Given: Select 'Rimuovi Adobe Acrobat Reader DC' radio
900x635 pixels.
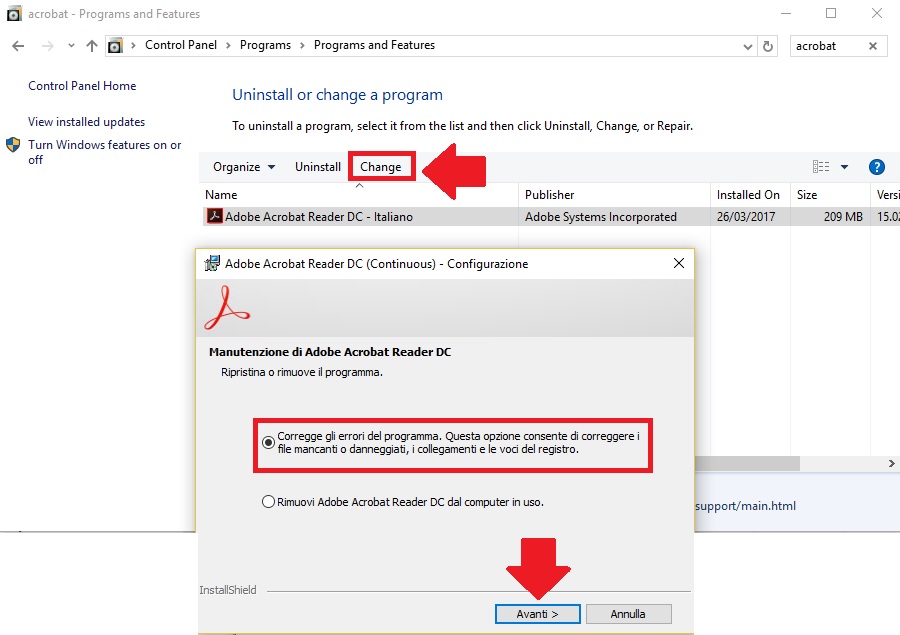Looking at the screenshot, I should point(268,502).
